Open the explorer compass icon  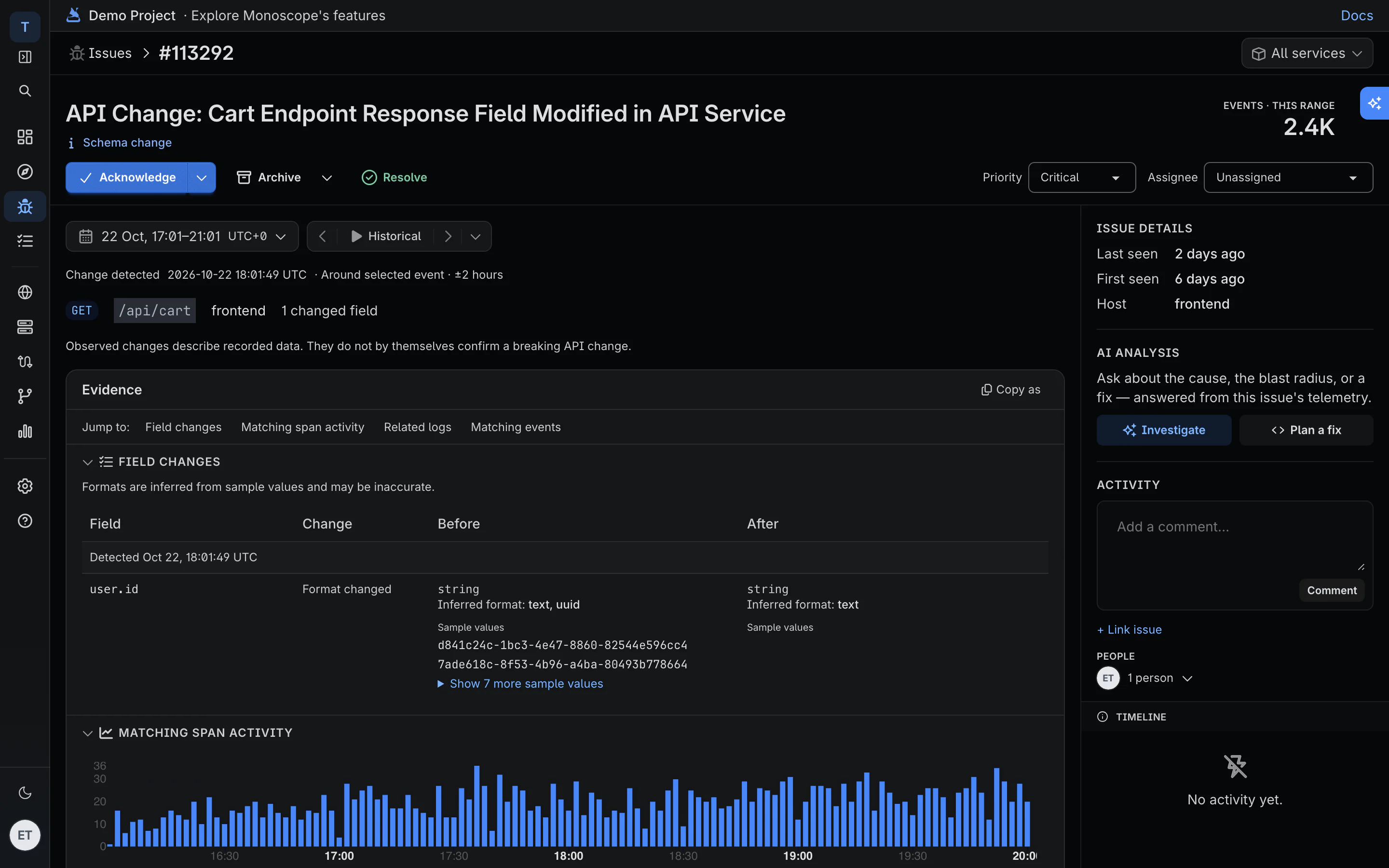[25, 172]
